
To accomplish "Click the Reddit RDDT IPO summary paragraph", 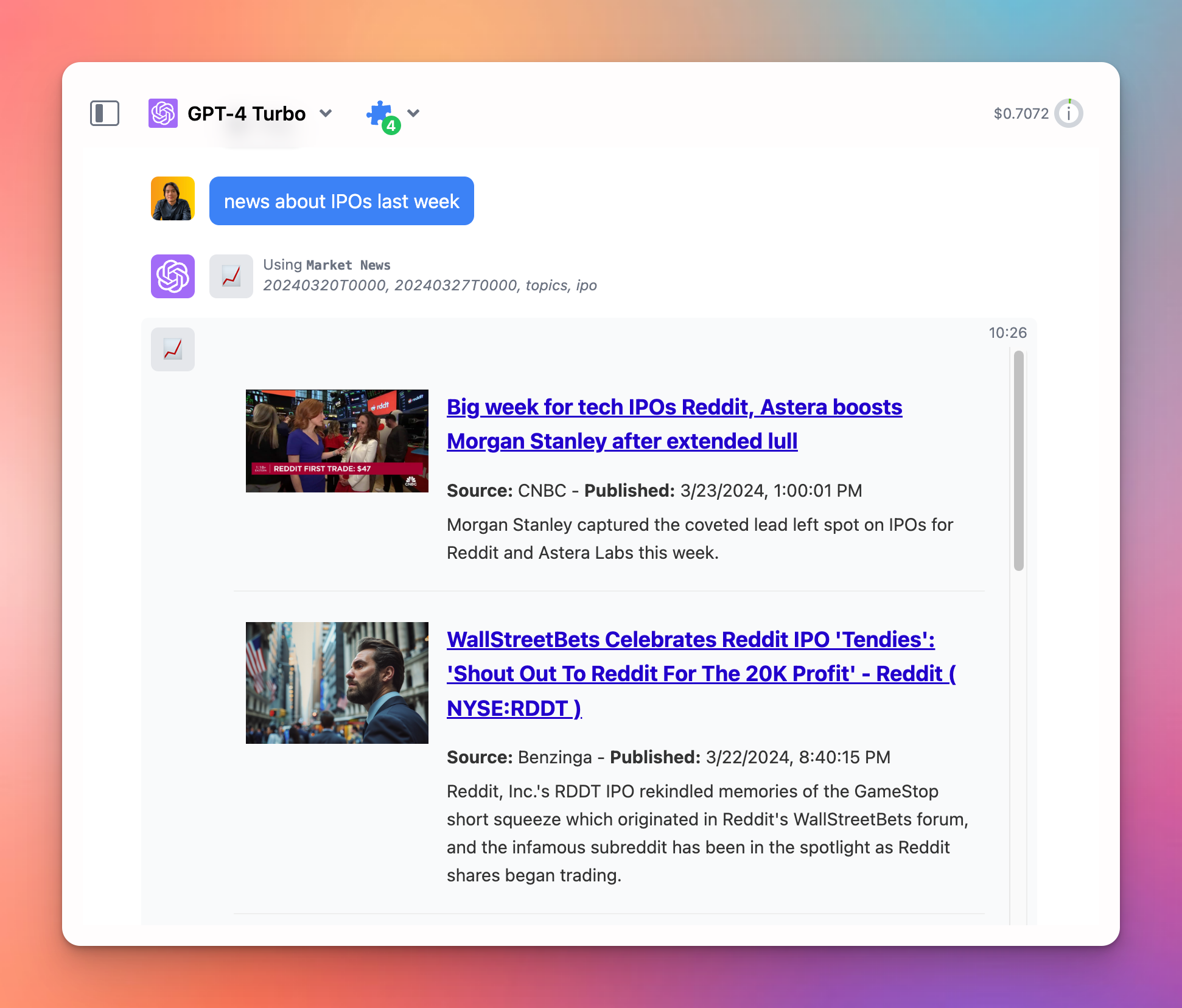I will tap(707, 833).
